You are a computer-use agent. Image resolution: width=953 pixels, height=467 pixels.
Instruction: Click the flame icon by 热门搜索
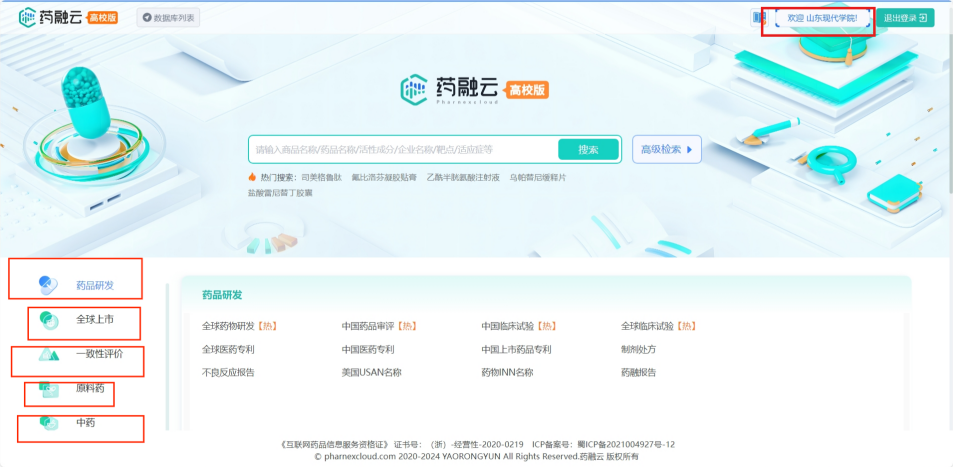252,178
